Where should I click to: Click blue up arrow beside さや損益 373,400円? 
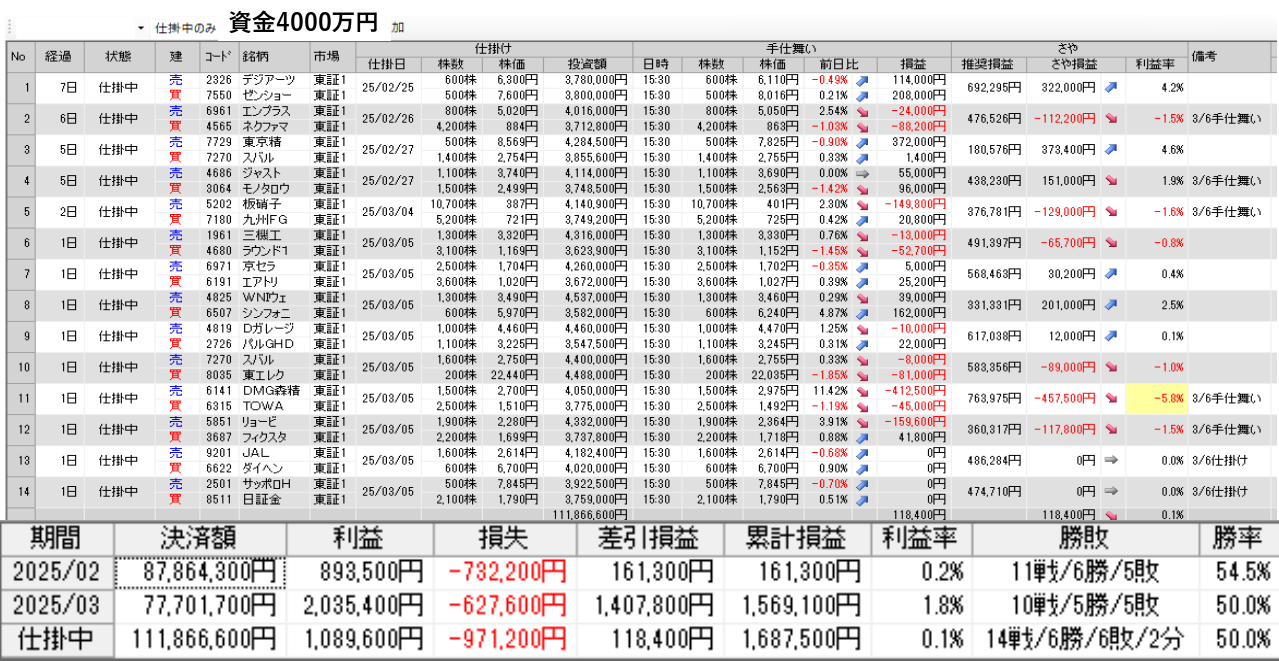click(1111, 150)
